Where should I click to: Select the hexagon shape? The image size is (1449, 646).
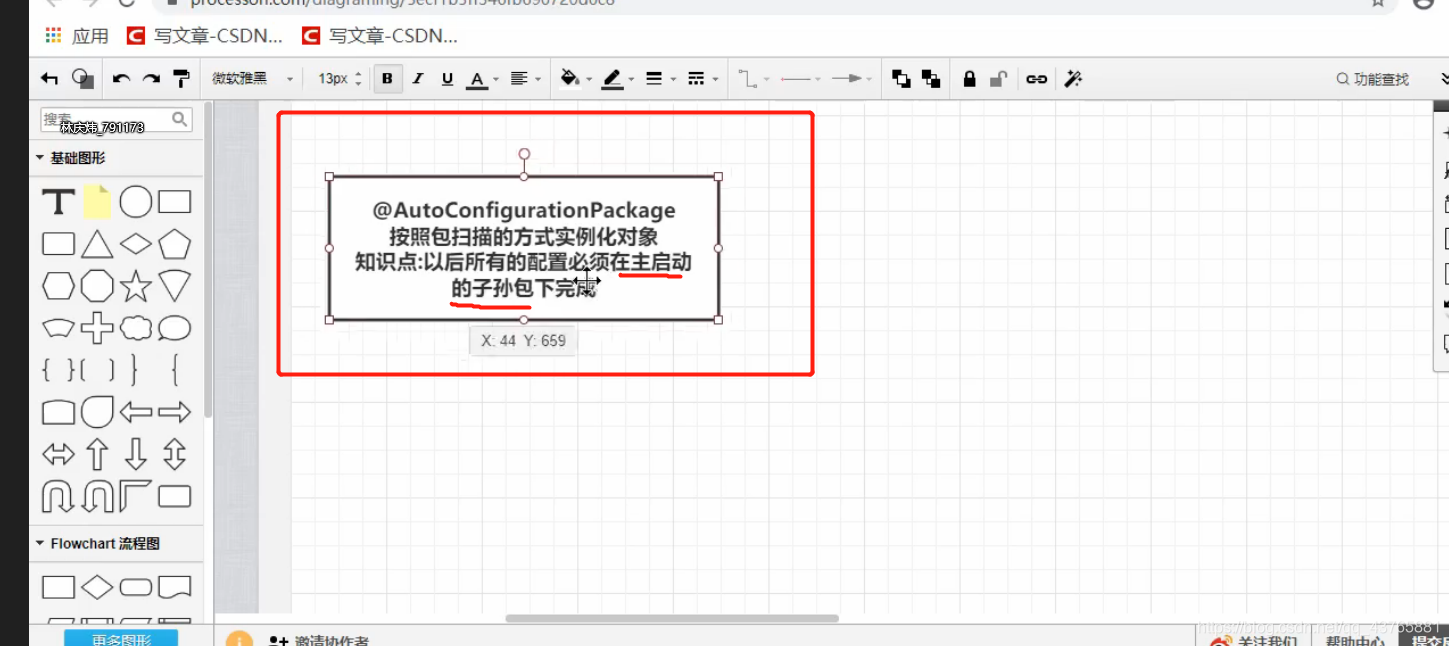(x=58, y=286)
